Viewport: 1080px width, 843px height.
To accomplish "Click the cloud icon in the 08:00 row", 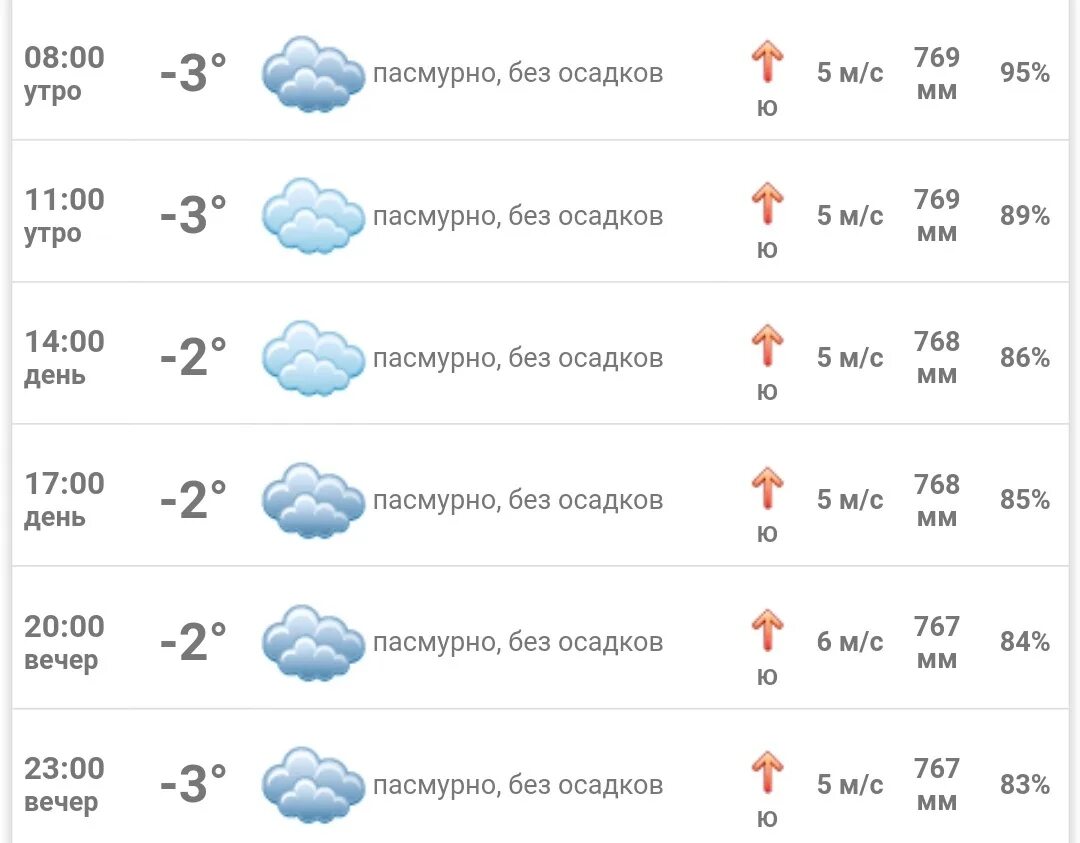I will 313,74.
